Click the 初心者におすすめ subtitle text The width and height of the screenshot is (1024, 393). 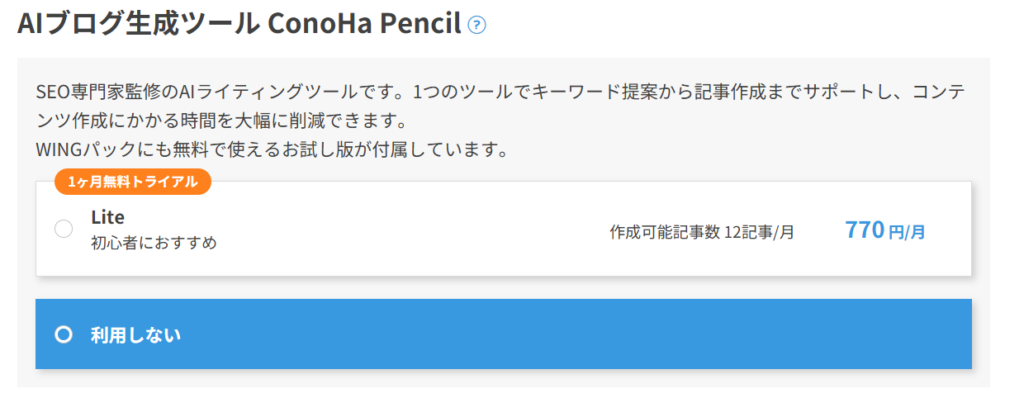(153, 243)
